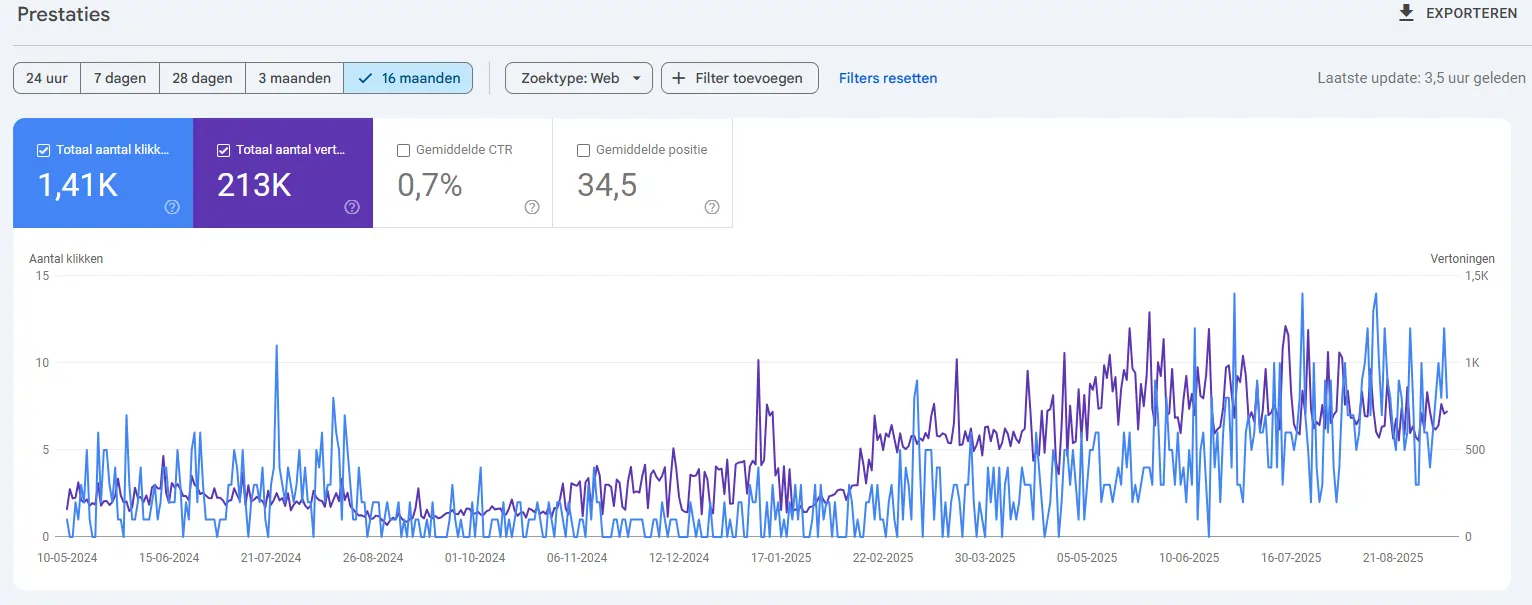
Task: Switch to the 3 maanden view
Action: coord(294,77)
